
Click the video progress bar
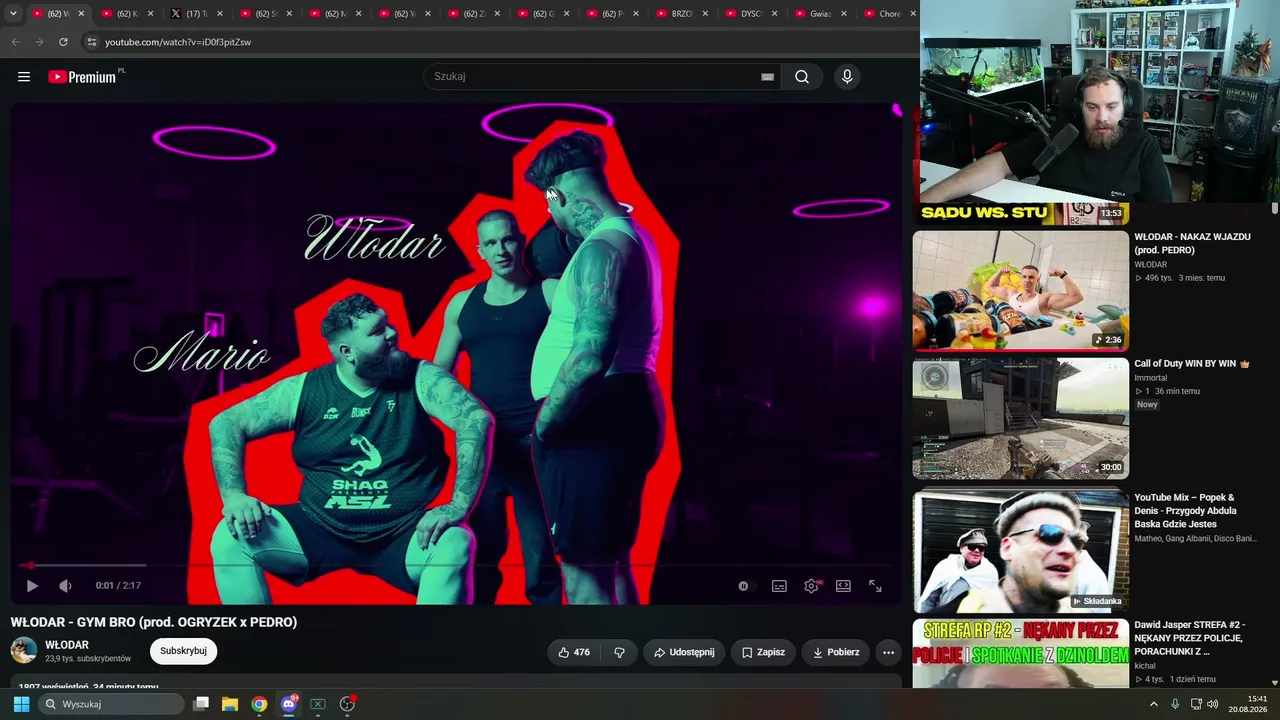(x=456, y=566)
